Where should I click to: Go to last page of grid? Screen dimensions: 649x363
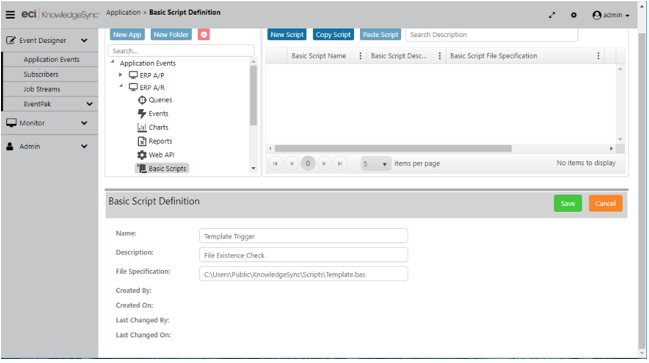pyautogui.click(x=340, y=163)
